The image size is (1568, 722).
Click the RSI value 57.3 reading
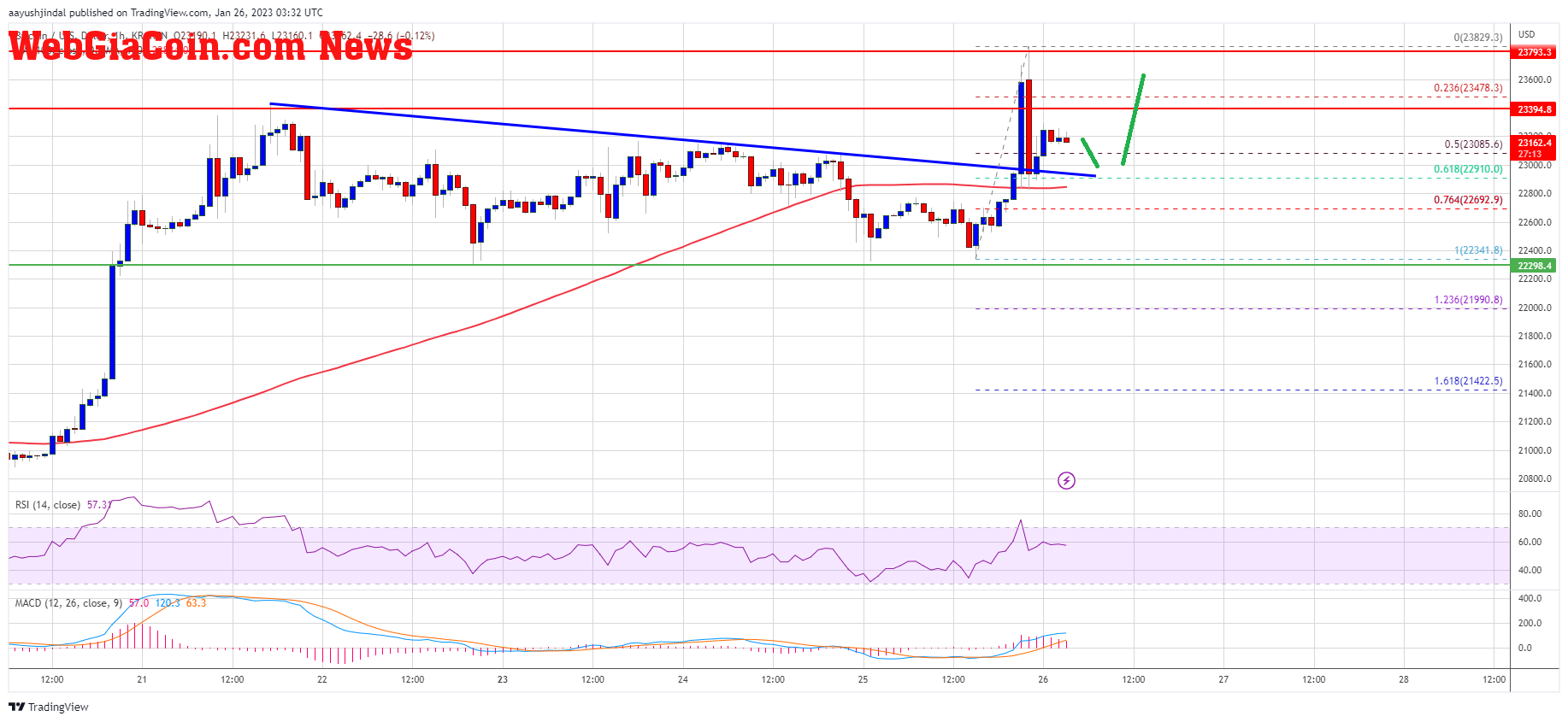(x=98, y=505)
